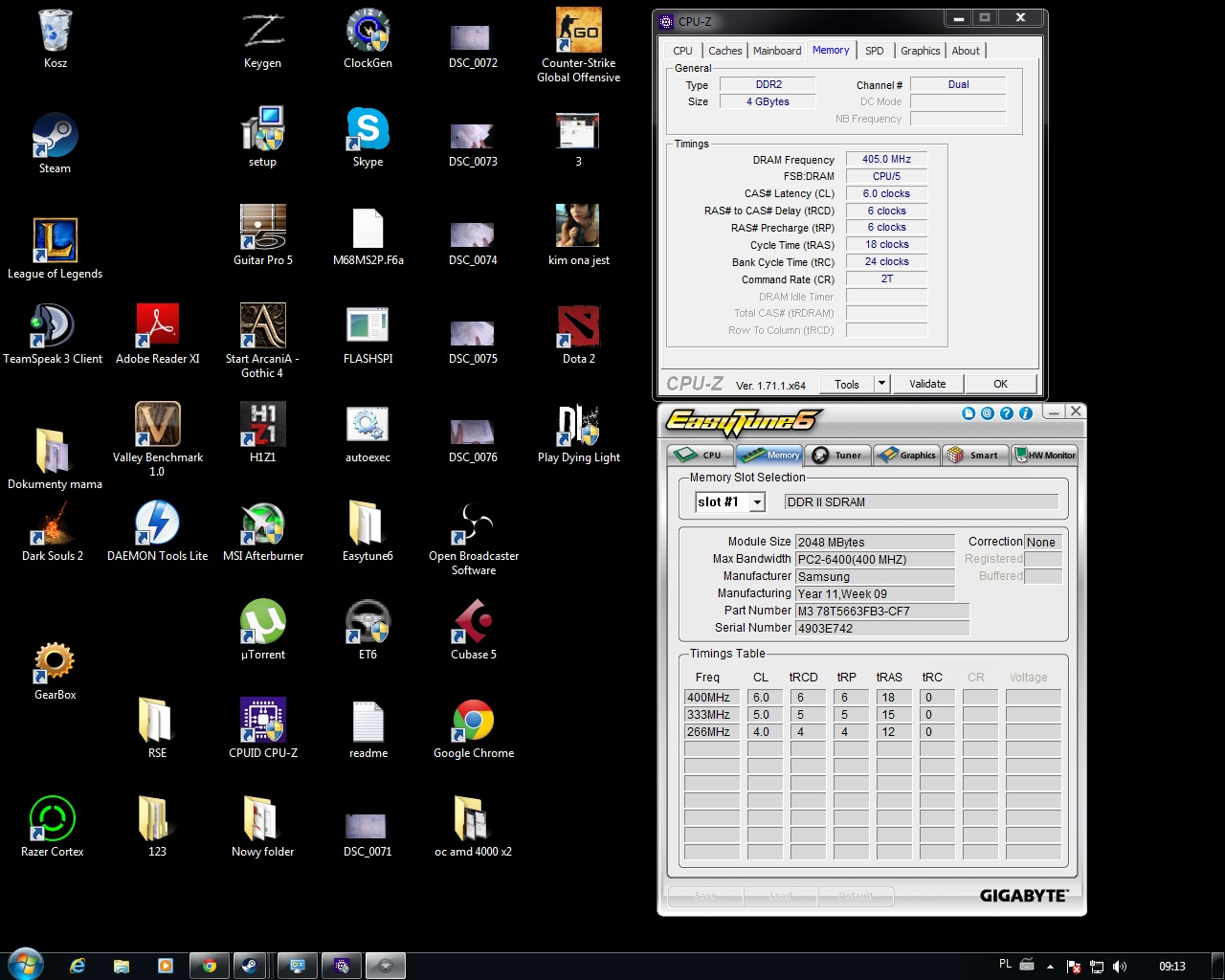Switch to the SPD tab in CPU-Z
The width and height of the screenshot is (1225, 980).
pyautogui.click(x=874, y=51)
